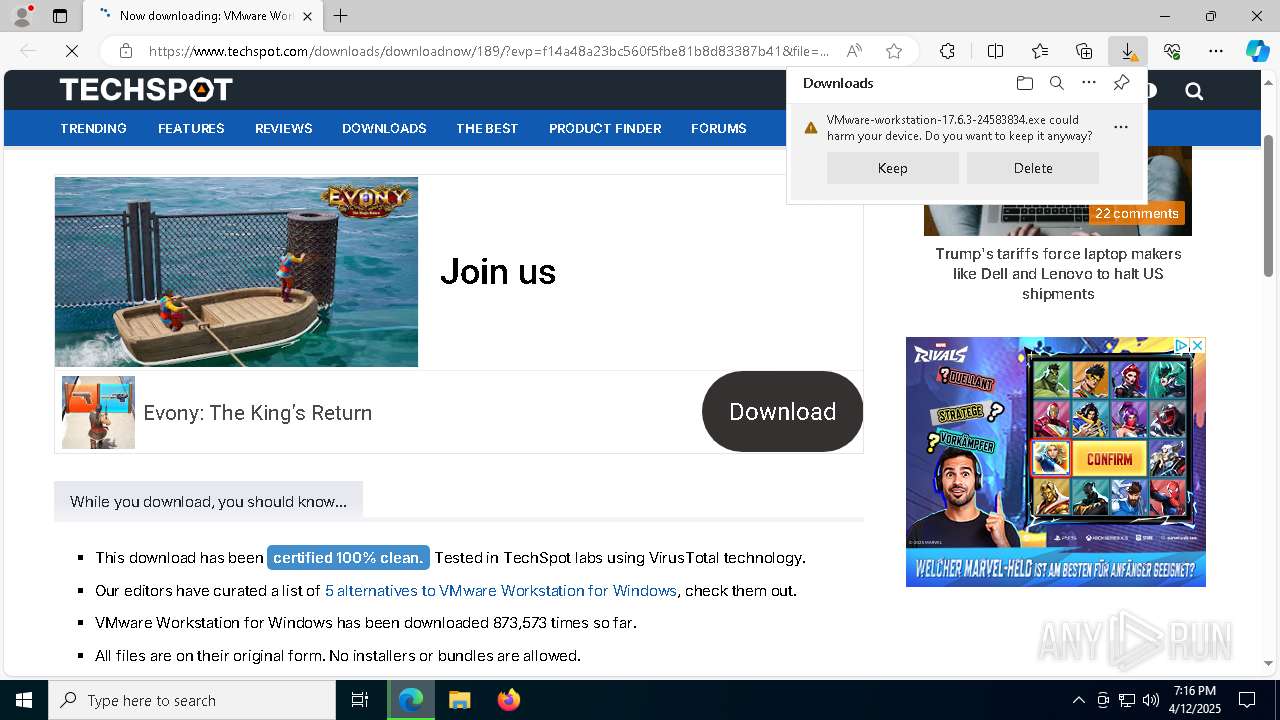Add this page to favorites star
The height and width of the screenshot is (720, 1280).
(x=894, y=51)
